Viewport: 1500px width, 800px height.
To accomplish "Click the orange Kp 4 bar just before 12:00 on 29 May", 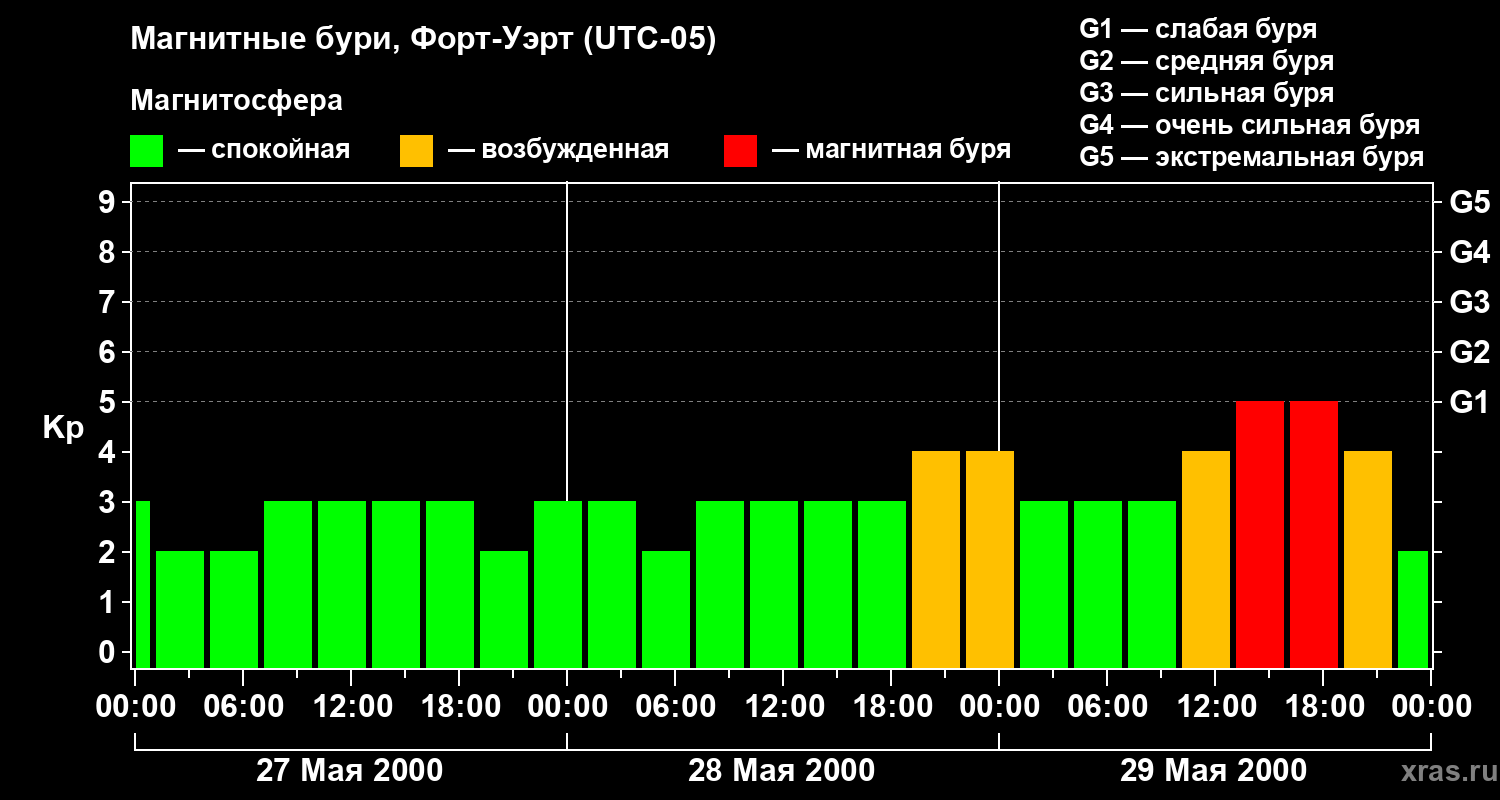I will click(x=1206, y=560).
